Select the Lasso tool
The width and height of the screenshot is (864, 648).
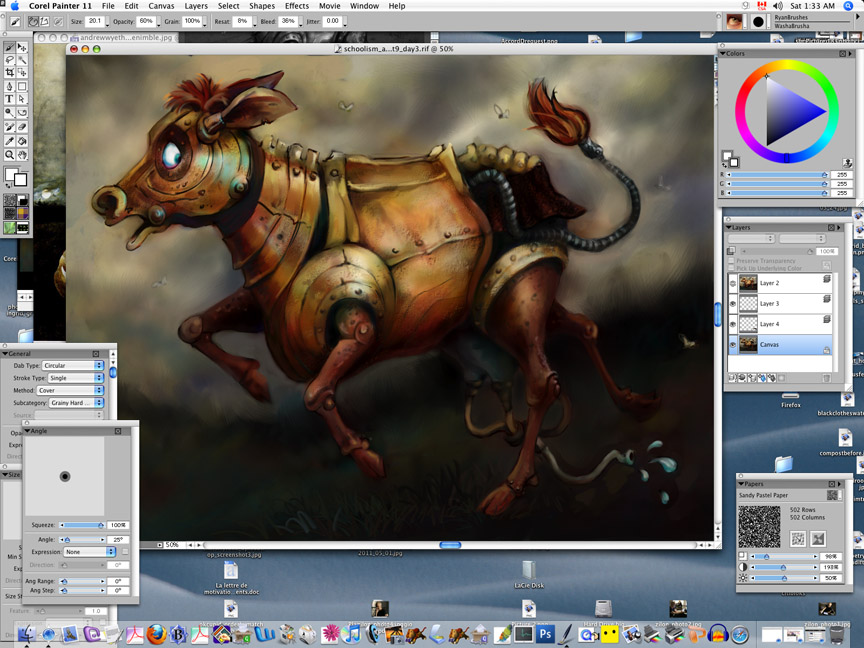pyautogui.click(x=9, y=60)
